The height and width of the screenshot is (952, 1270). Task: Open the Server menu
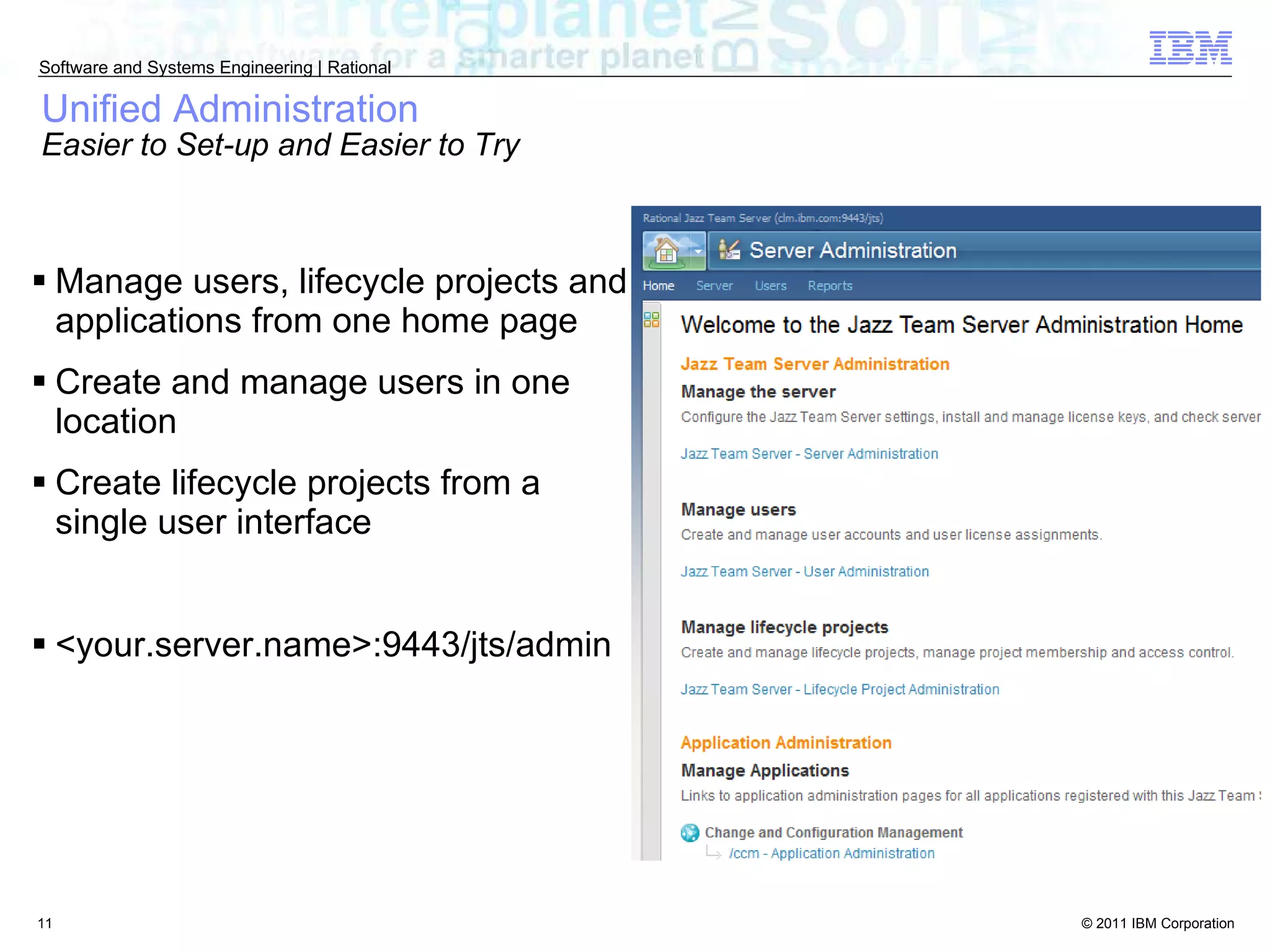pyautogui.click(x=714, y=286)
